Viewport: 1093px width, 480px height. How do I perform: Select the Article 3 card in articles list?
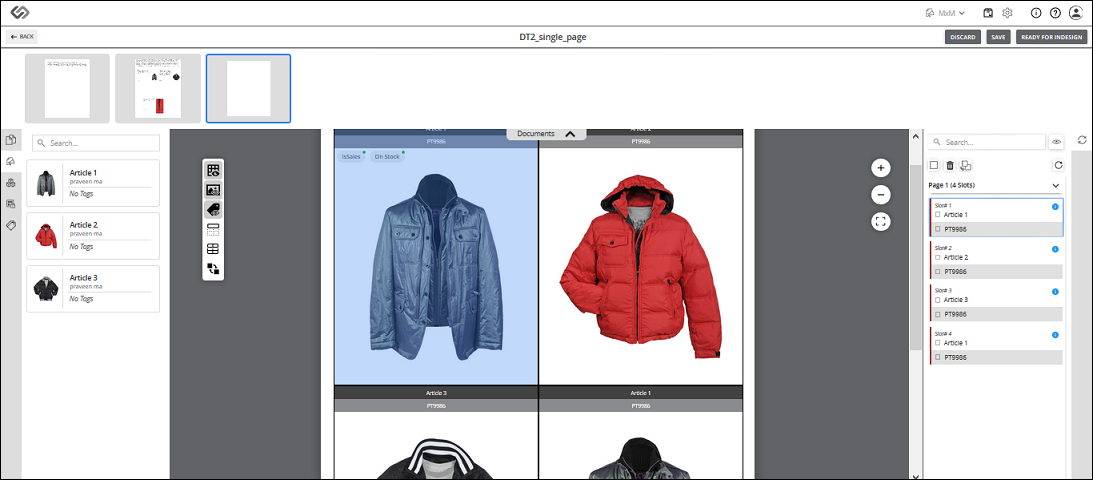[x=93, y=288]
